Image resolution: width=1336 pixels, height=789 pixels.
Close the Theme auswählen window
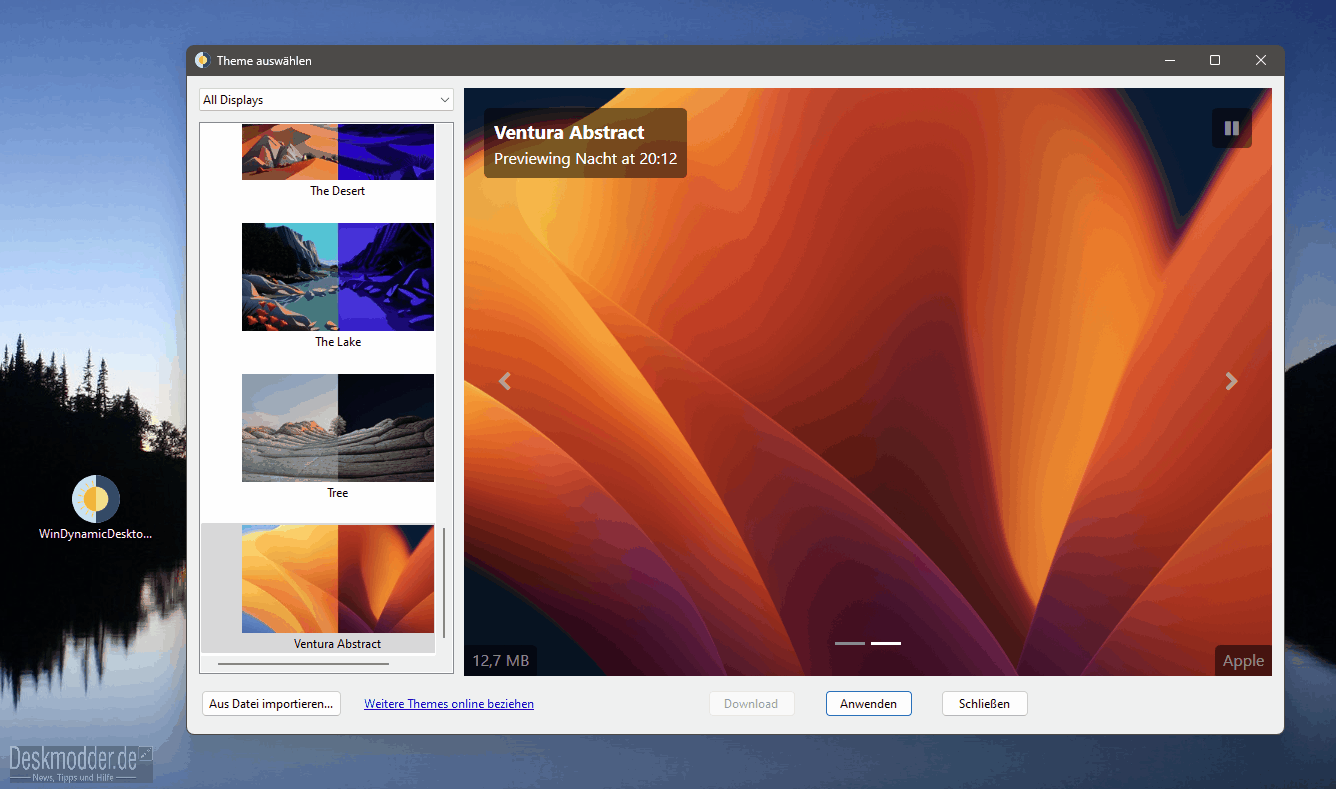point(1261,60)
